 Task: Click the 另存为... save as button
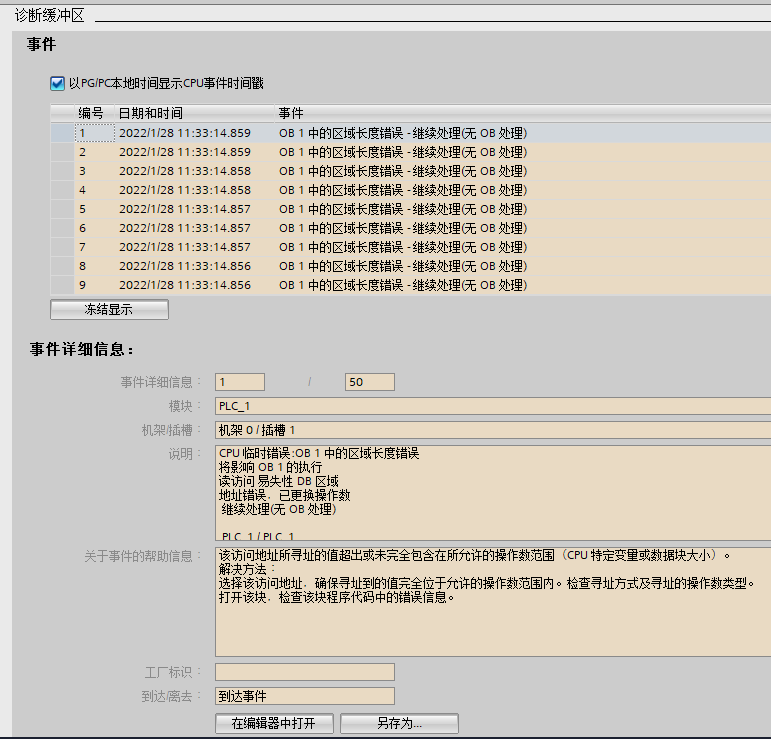click(399, 723)
